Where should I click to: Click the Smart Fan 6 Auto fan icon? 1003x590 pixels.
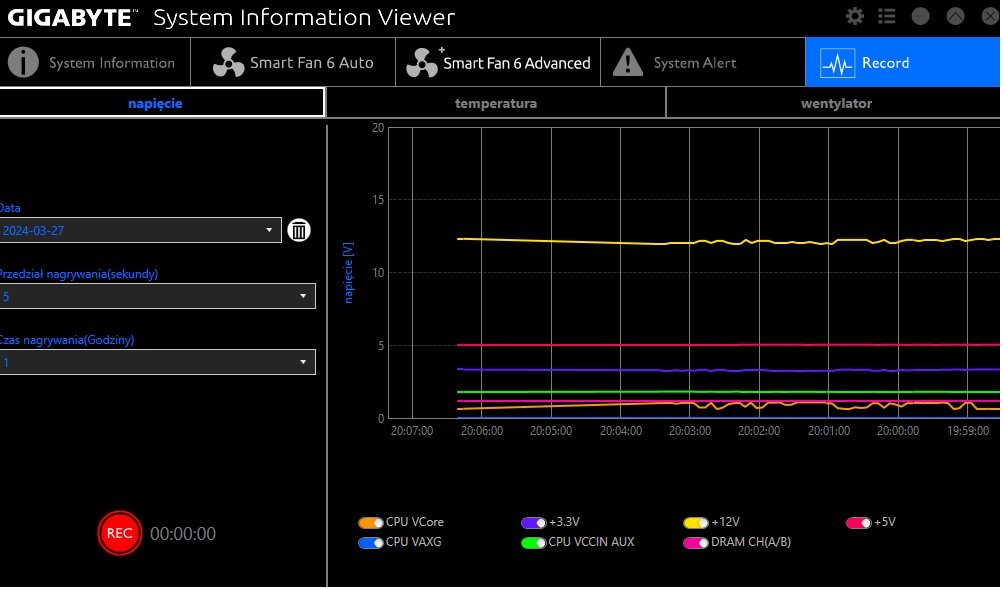pos(228,63)
